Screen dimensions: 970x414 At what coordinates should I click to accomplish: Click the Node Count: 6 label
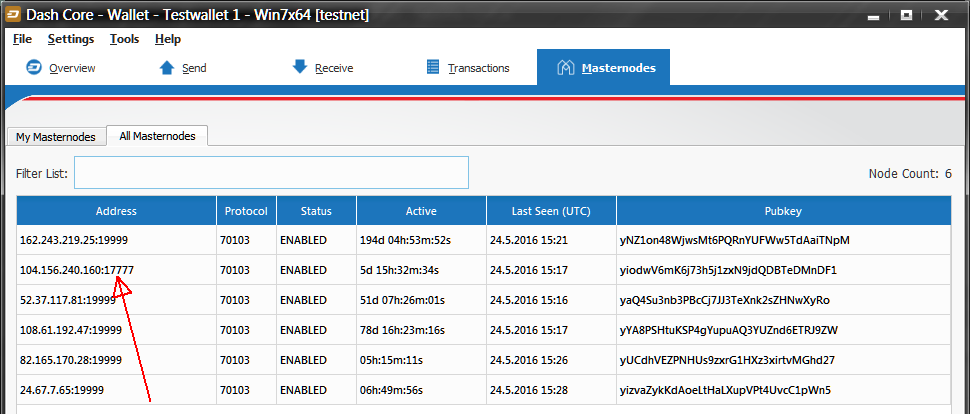point(910,174)
